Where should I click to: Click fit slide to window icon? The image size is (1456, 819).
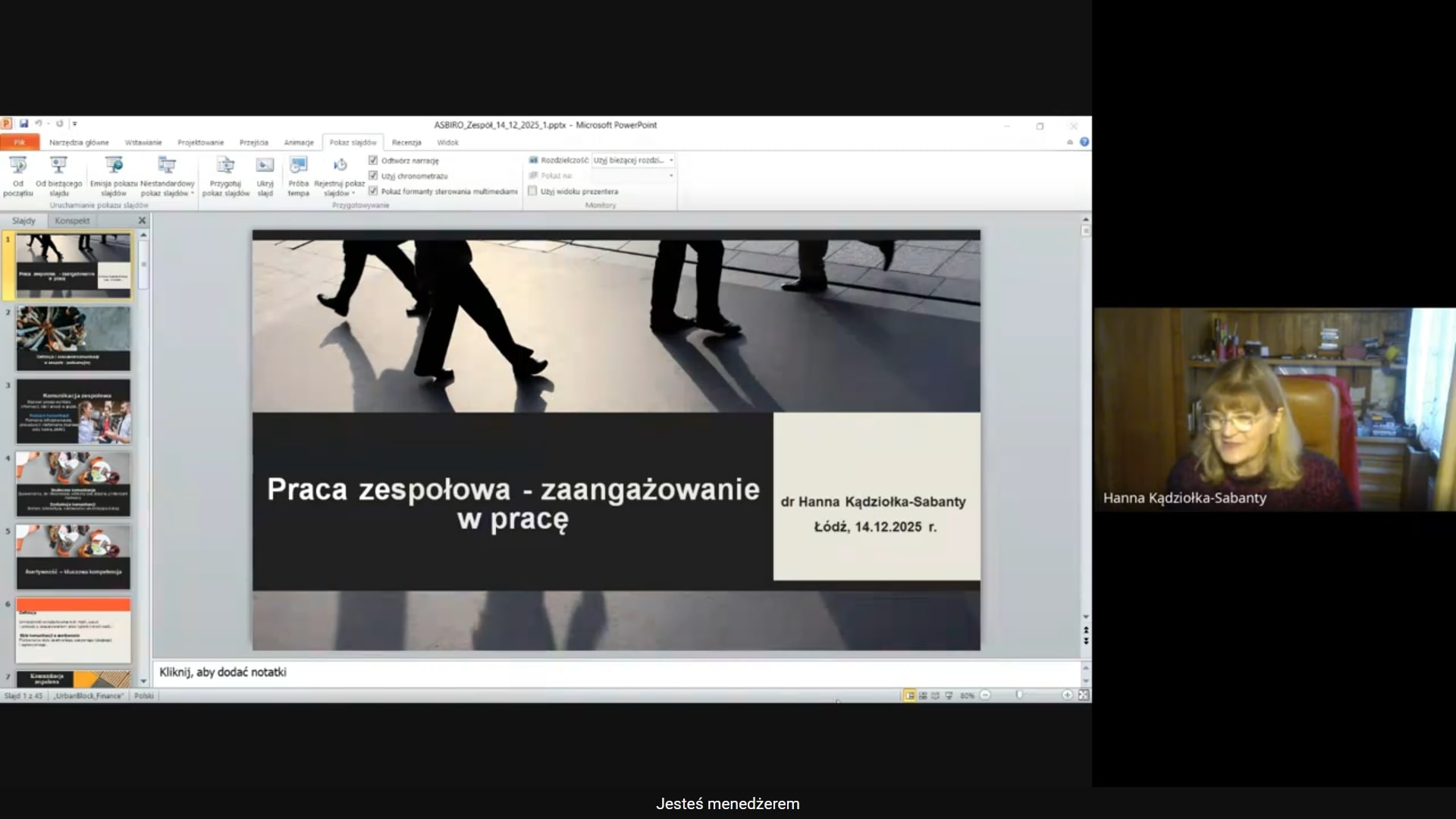click(x=1084, y=695)
